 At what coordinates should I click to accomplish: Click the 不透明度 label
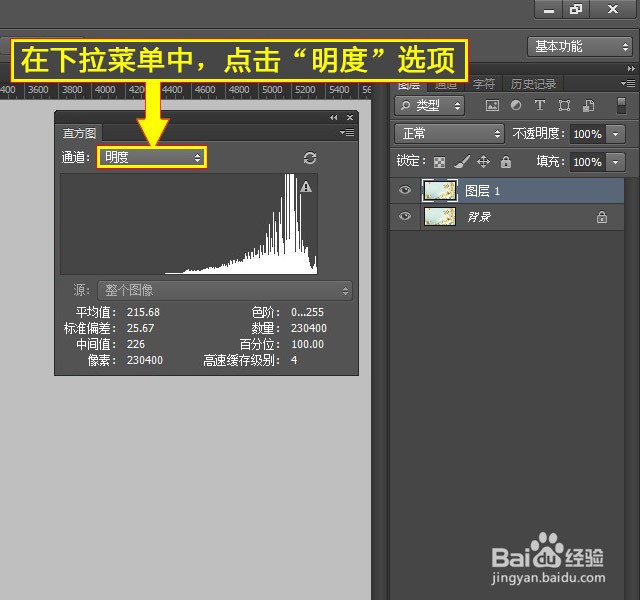[539, 133]
